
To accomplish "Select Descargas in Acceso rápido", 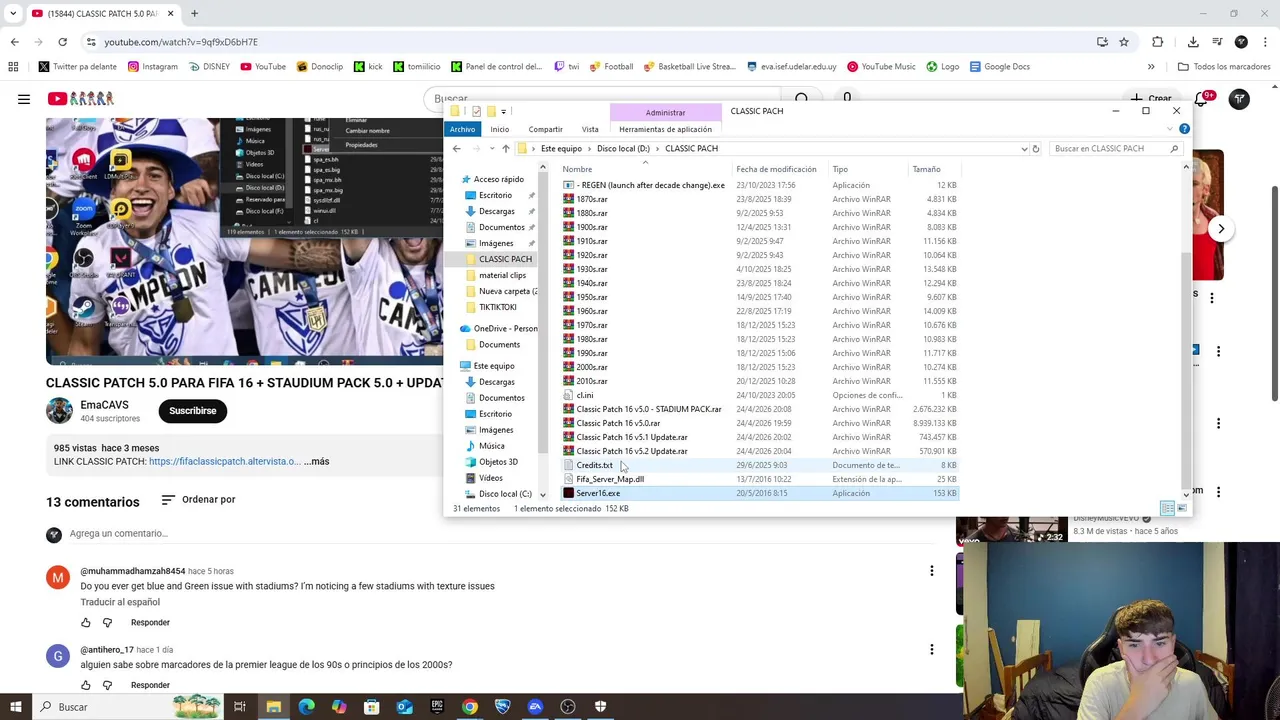I will (497, 211).
